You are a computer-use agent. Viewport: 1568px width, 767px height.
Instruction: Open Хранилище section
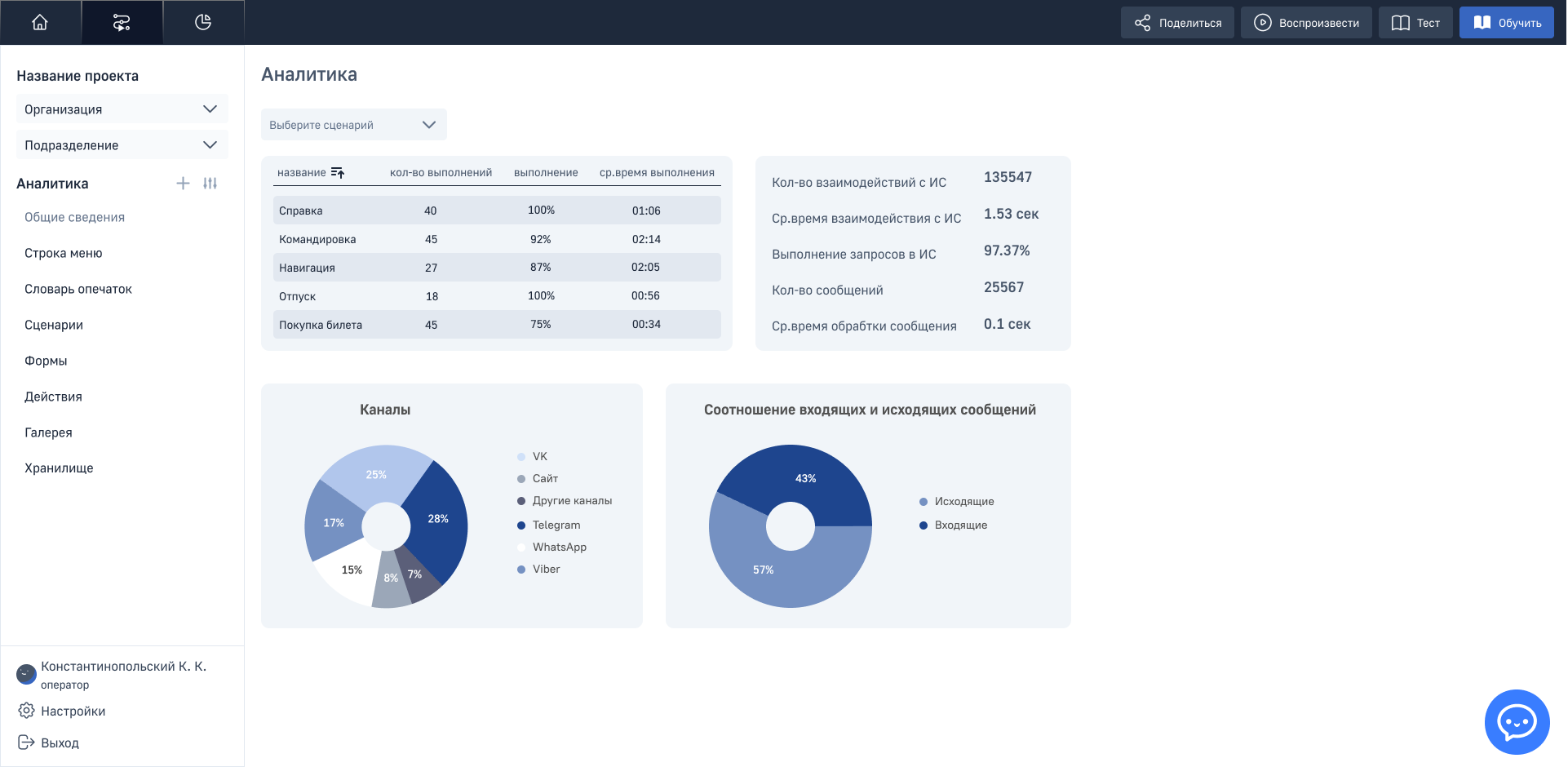tap(59, 468)
